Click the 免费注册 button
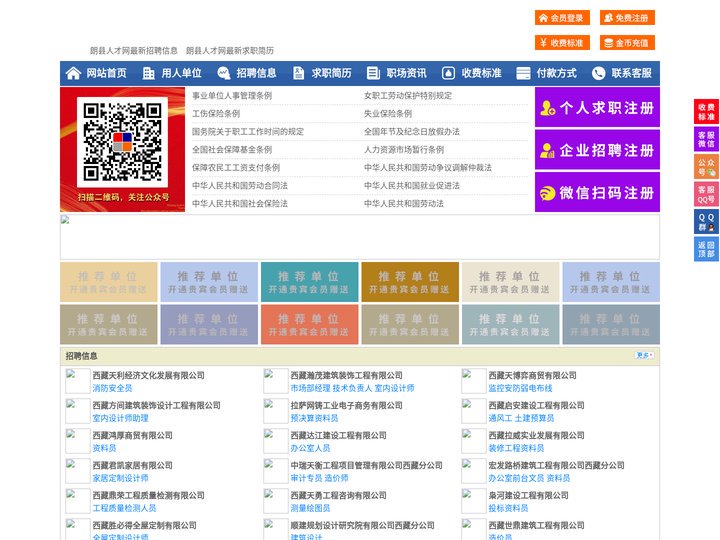Screen dimensions: 720x540 point(627,18)
